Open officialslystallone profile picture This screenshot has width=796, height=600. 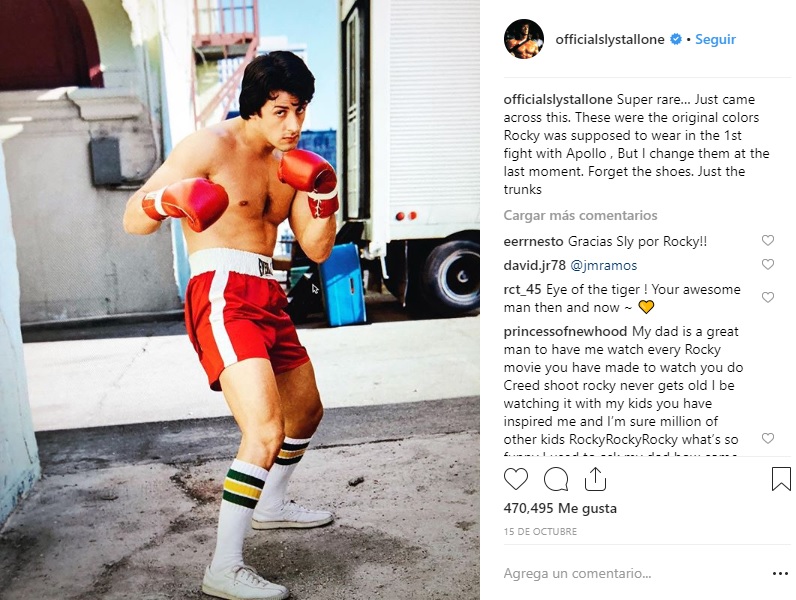[x=524, y=39]
